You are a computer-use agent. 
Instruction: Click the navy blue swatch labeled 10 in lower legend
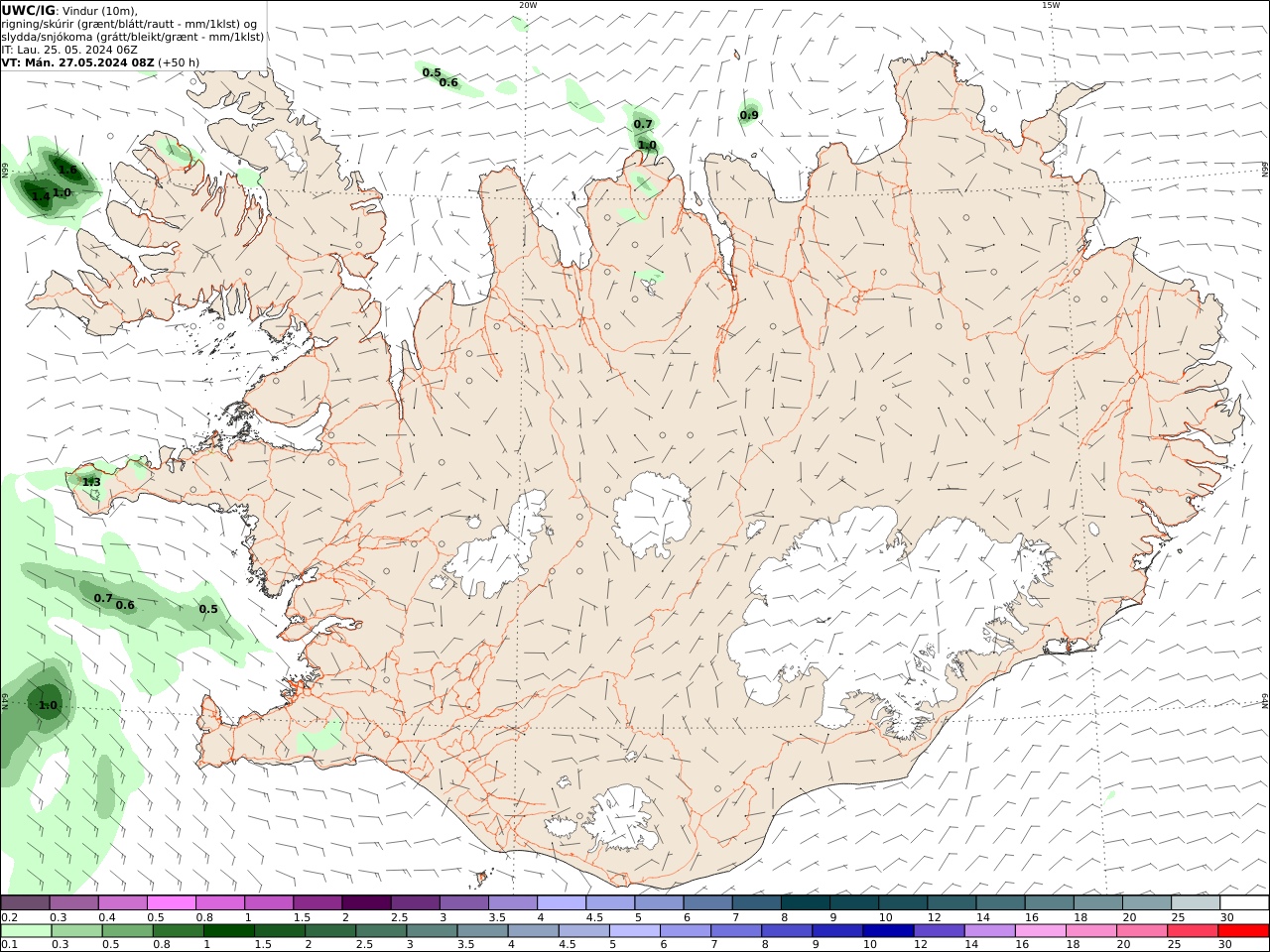point(887,930)
